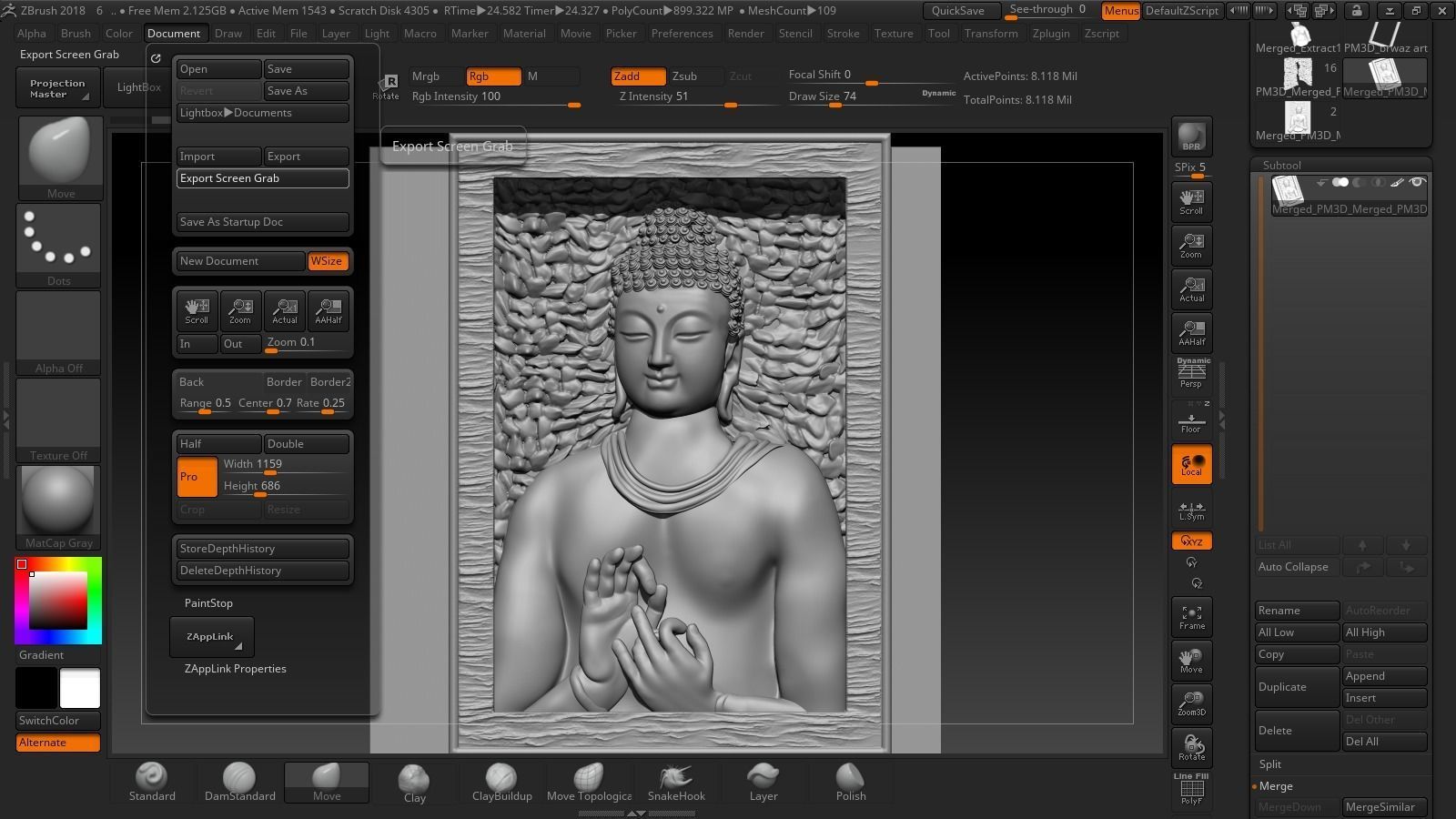Adjust the Draw Size slider
Image resolution: width=1456 pixels, height=819 pixels.
tap(872, 96)
